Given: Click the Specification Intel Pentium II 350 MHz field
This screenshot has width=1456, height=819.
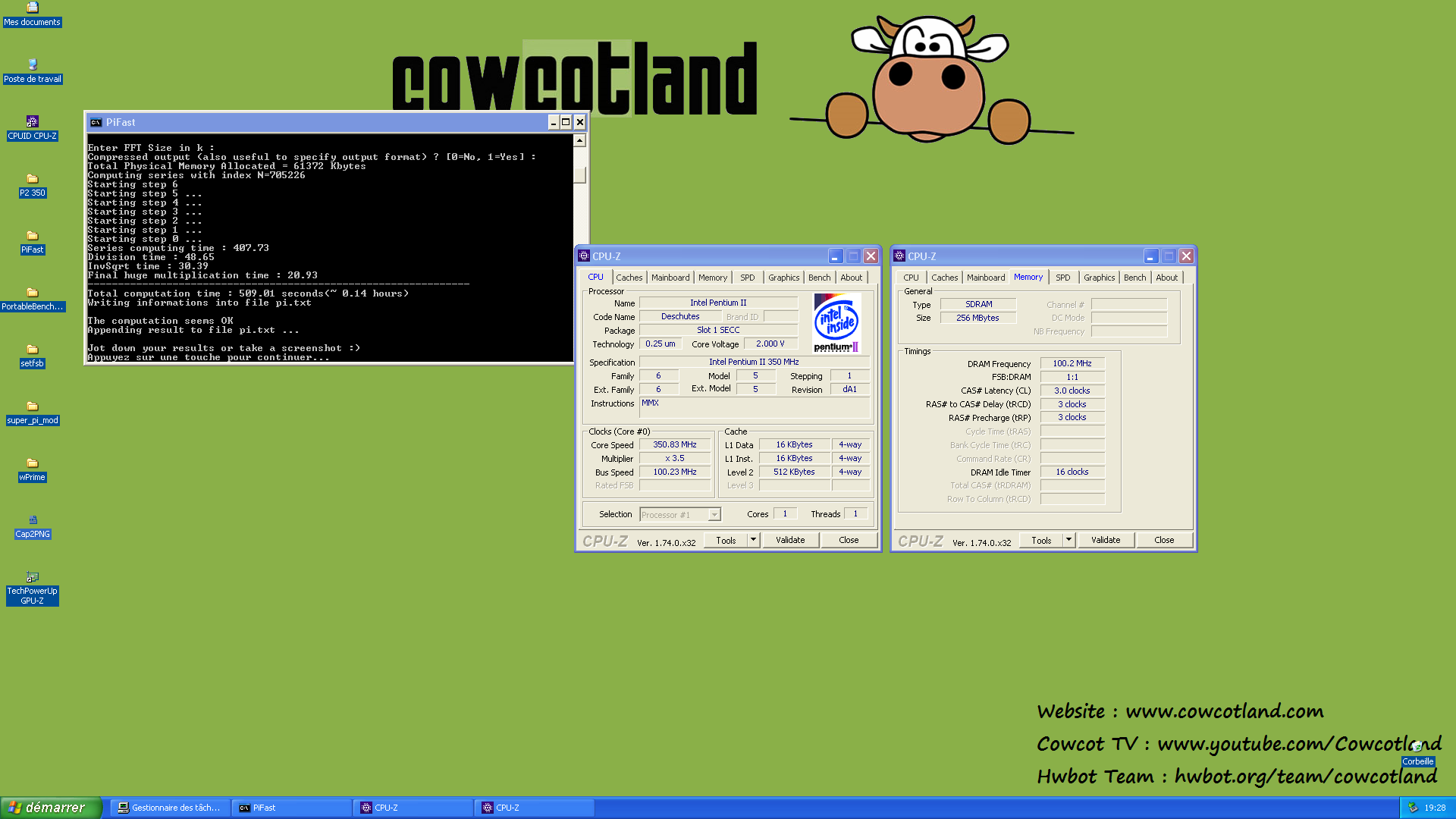Looking at the screenshot, I should click(754, 362).
